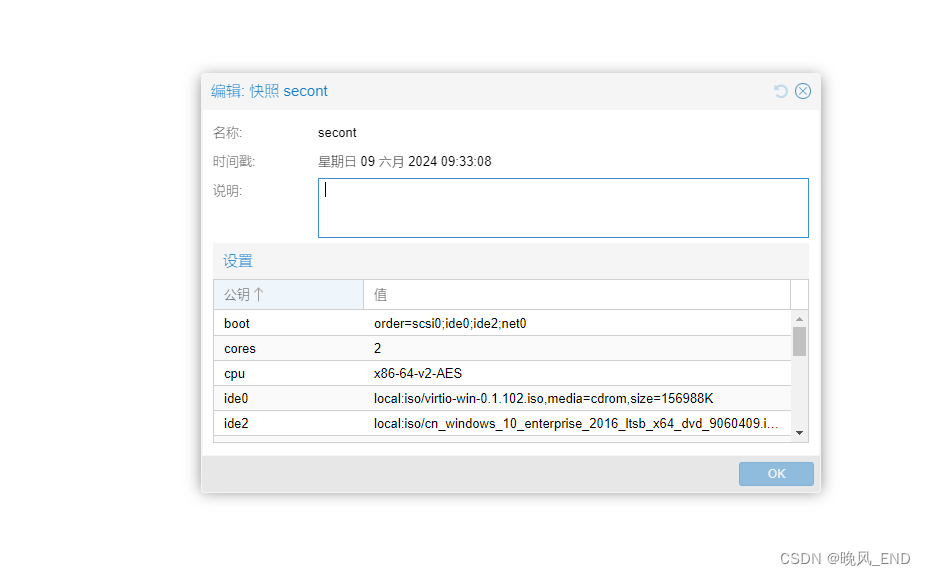Select the boot row key
The height and width of the screenshot is (575, 925).
[x=237, y=323]
